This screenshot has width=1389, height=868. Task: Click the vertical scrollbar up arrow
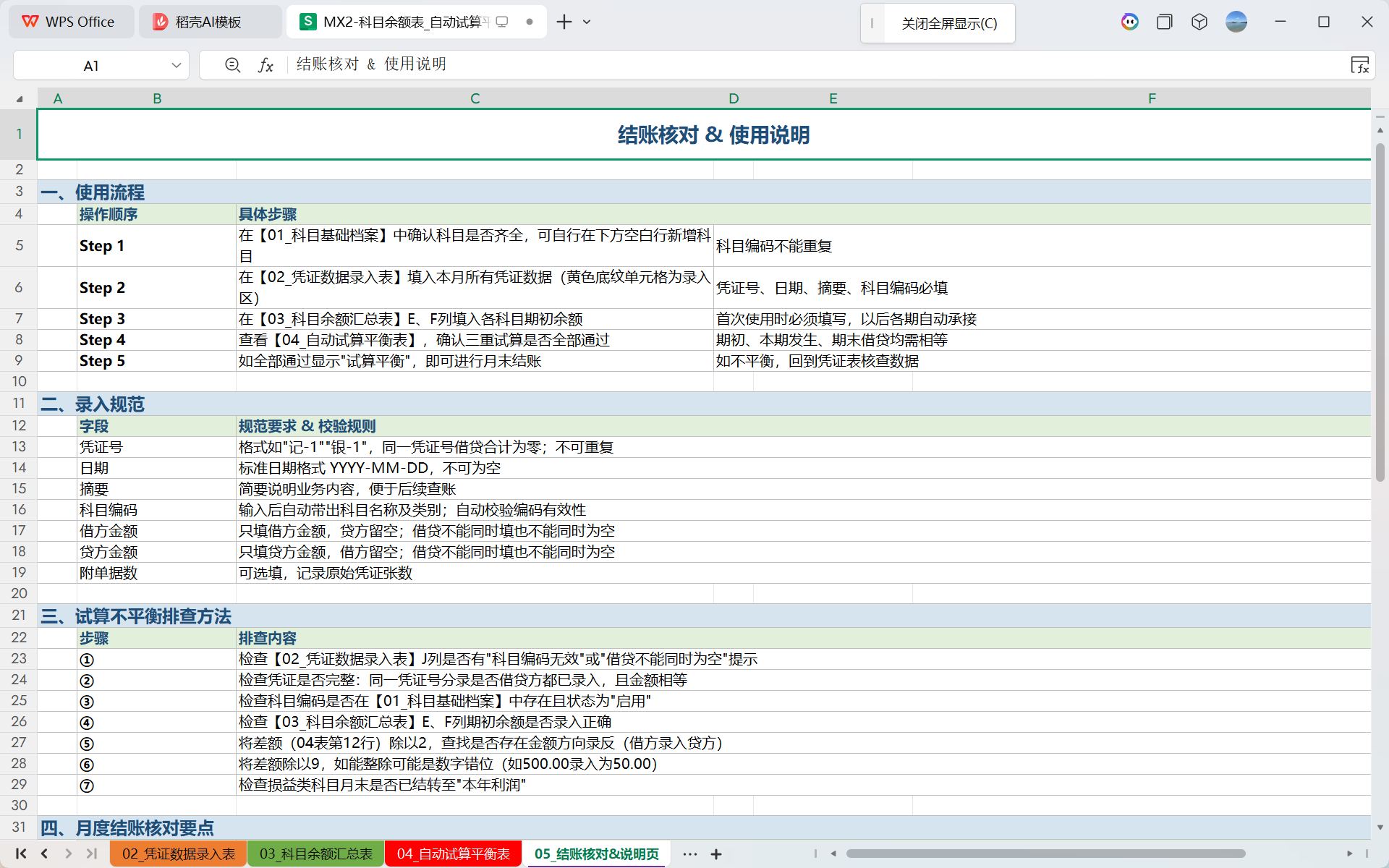tap(1380, 131)
